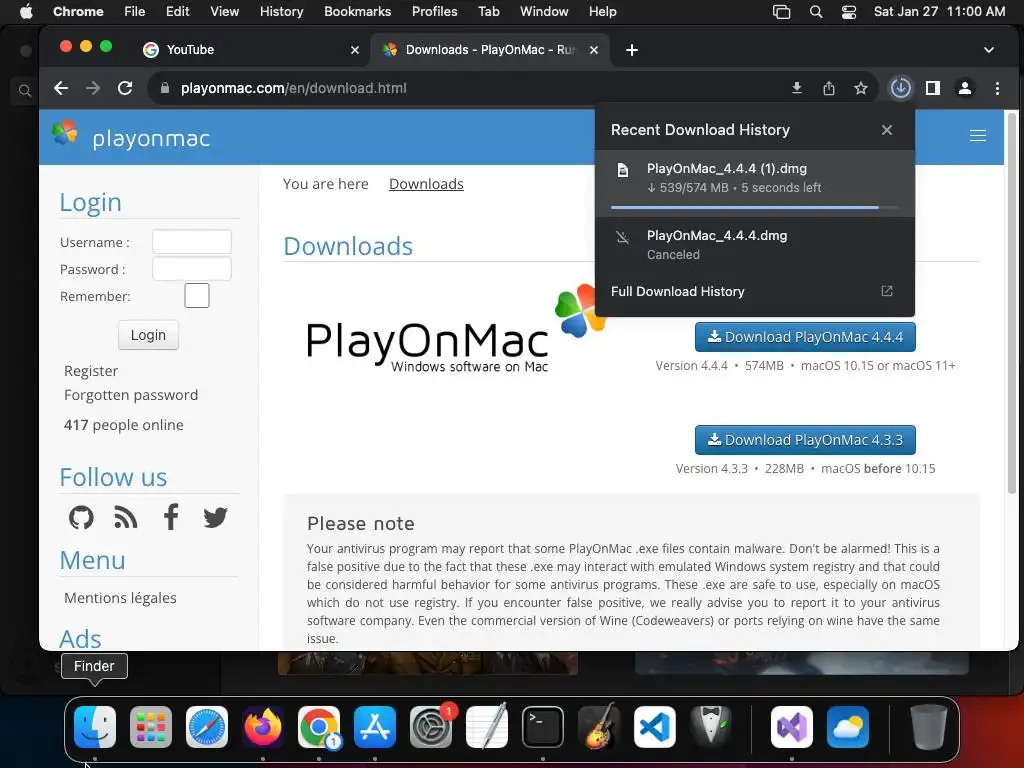The width and height of the screenshot is (1024, 768).
Task: Open the Chrome downloads toolbar icon
Action: tap(901, 88)
